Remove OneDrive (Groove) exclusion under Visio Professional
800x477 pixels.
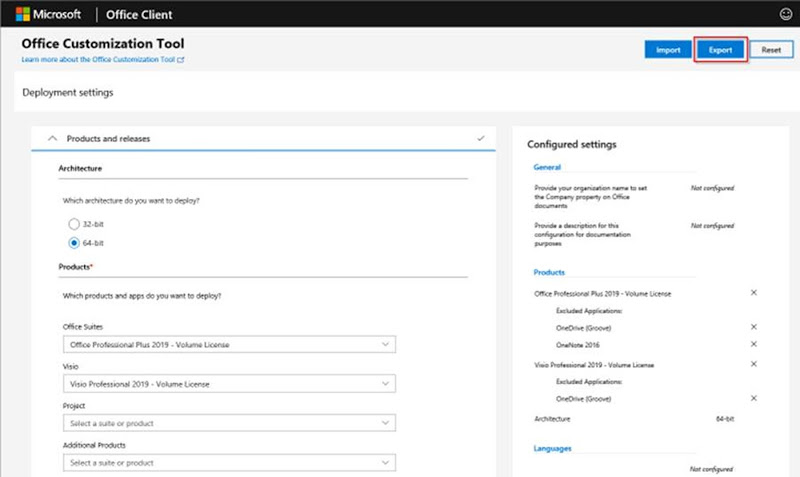[754, 398]
